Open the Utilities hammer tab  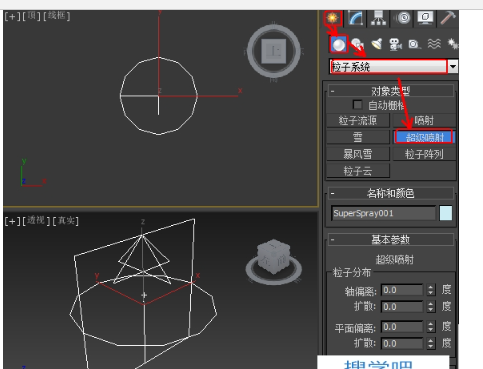pyautogui.click(x=448, y=18)
